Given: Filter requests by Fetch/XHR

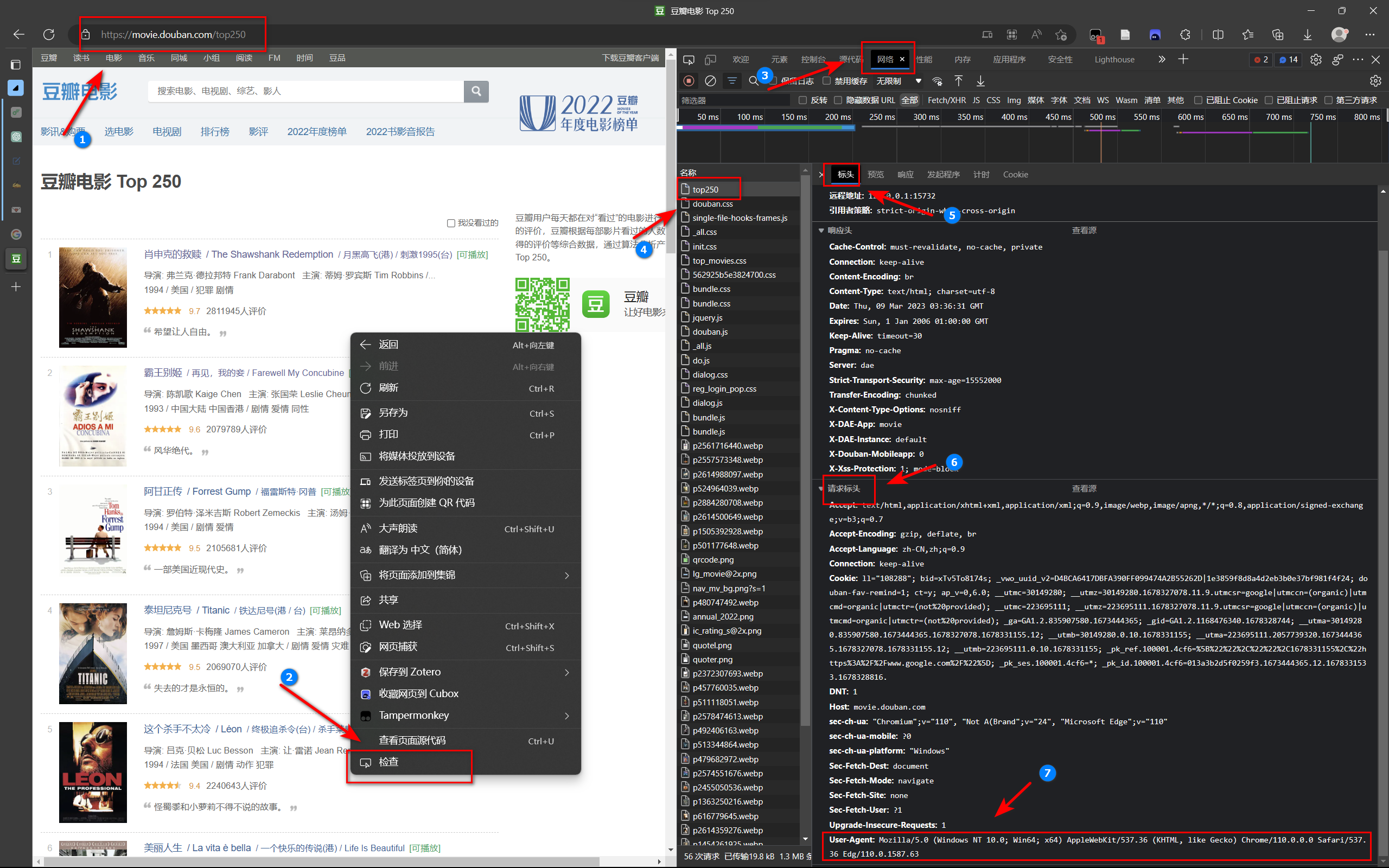Looking at the screenshot, I should (x=946, y=100).
